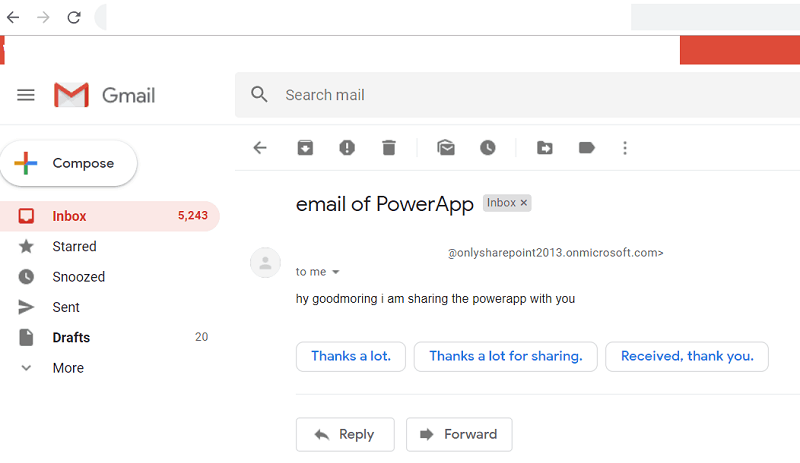Open the three-dot More options menu

(x=625, y=148)
